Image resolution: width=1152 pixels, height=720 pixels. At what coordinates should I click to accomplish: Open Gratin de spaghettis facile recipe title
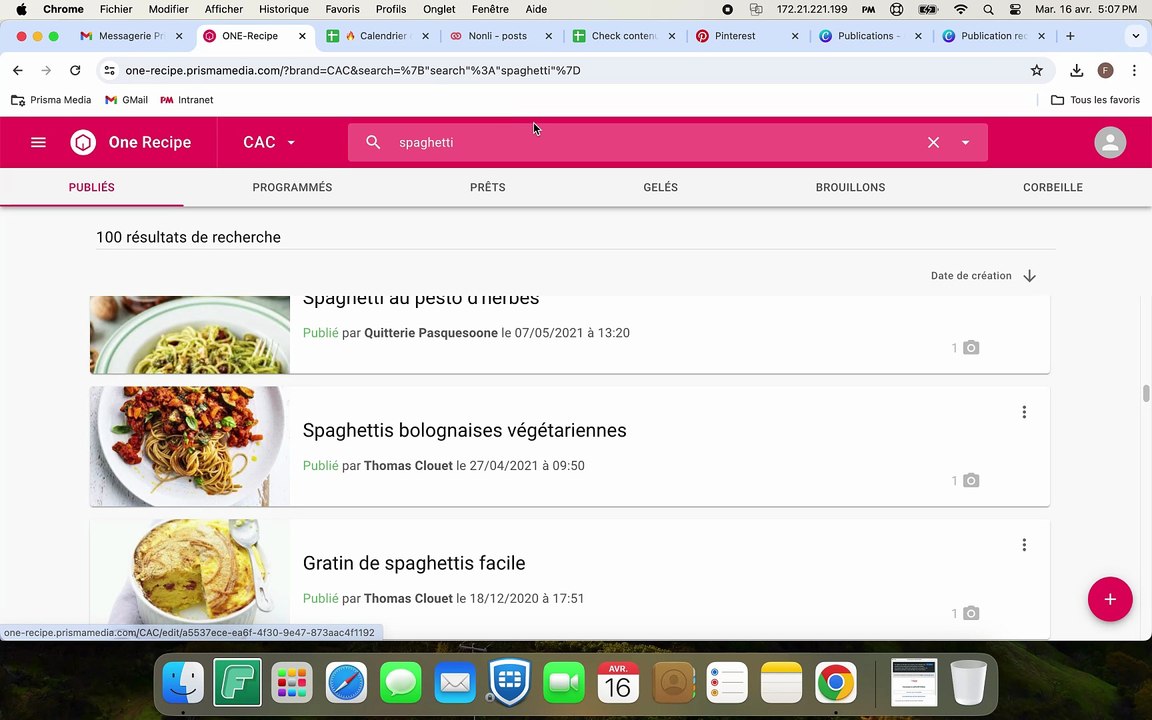(414, 564)
